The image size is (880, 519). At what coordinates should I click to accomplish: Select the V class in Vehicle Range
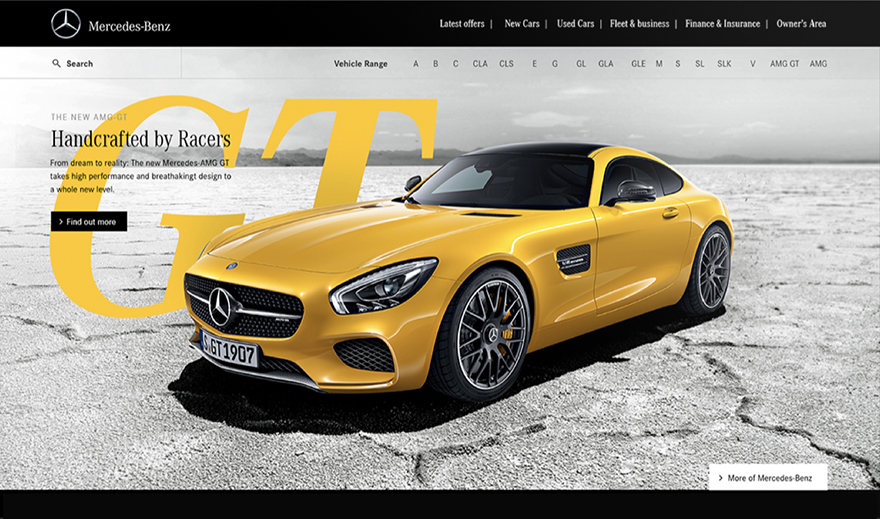753,64
